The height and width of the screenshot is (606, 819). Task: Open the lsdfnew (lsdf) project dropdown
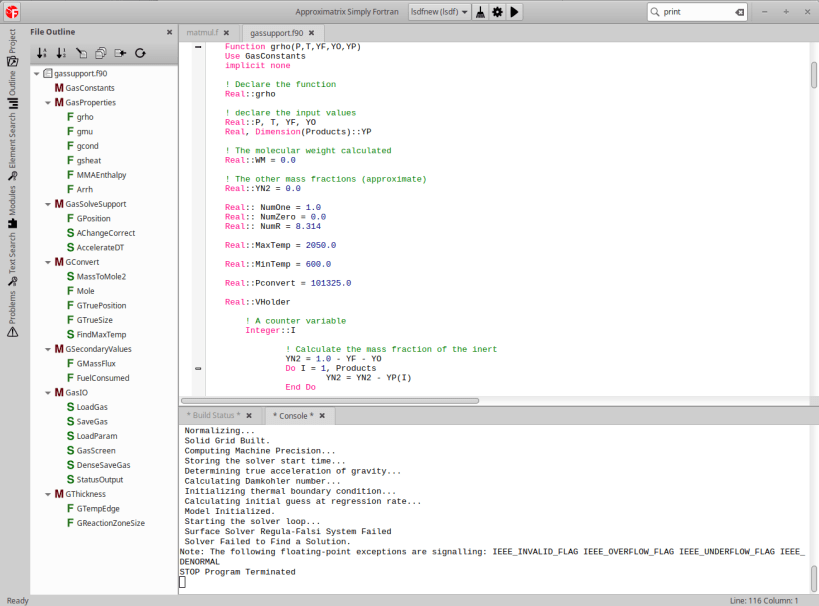440,12
